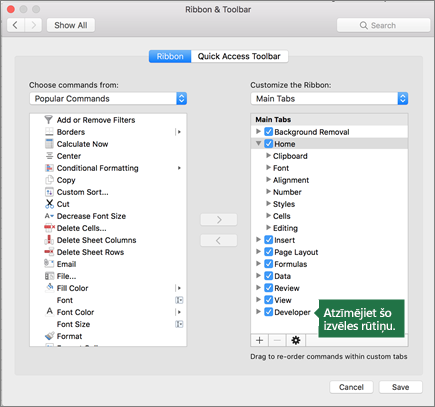The width and height of the screenshot is (435, 407).
Task: Click the Save button
Action: click(x=401, y=387)
